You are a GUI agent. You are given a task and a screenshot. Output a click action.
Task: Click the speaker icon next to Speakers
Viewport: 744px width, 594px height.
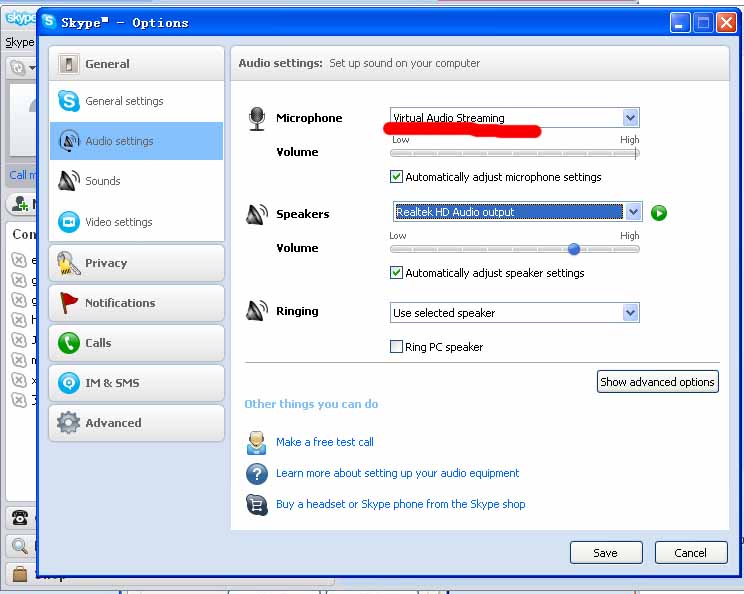tap(257, 214)
